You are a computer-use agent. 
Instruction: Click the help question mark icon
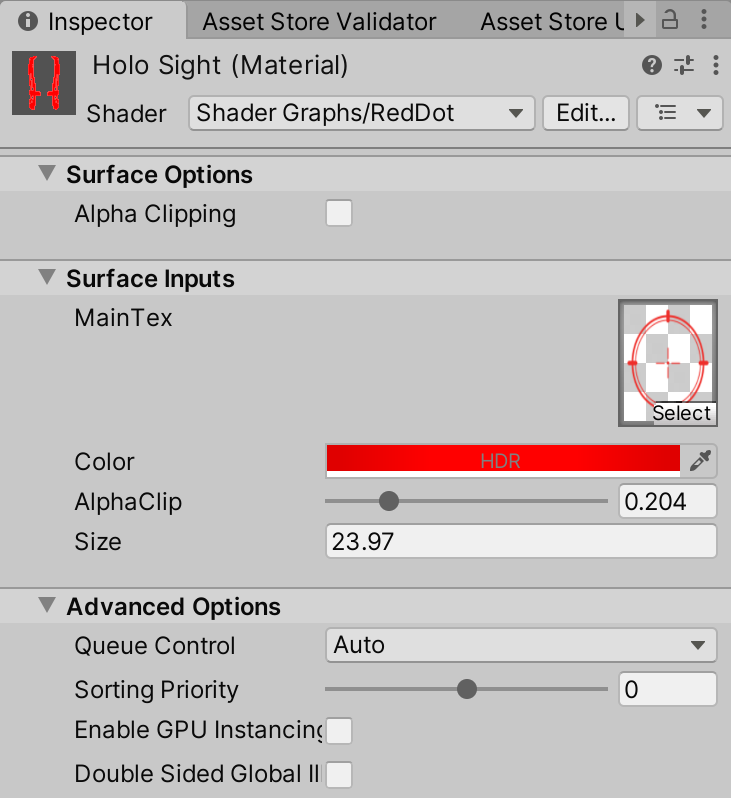coord(652,66)
